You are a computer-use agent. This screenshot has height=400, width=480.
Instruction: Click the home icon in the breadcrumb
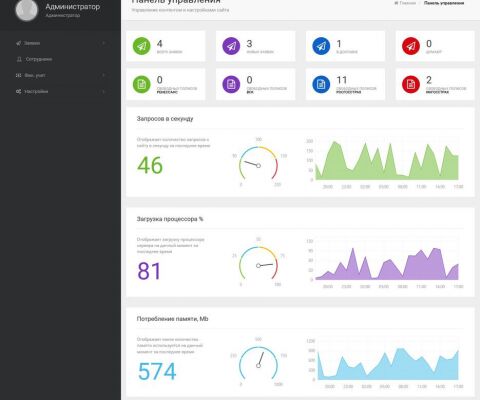pos(396,3)
